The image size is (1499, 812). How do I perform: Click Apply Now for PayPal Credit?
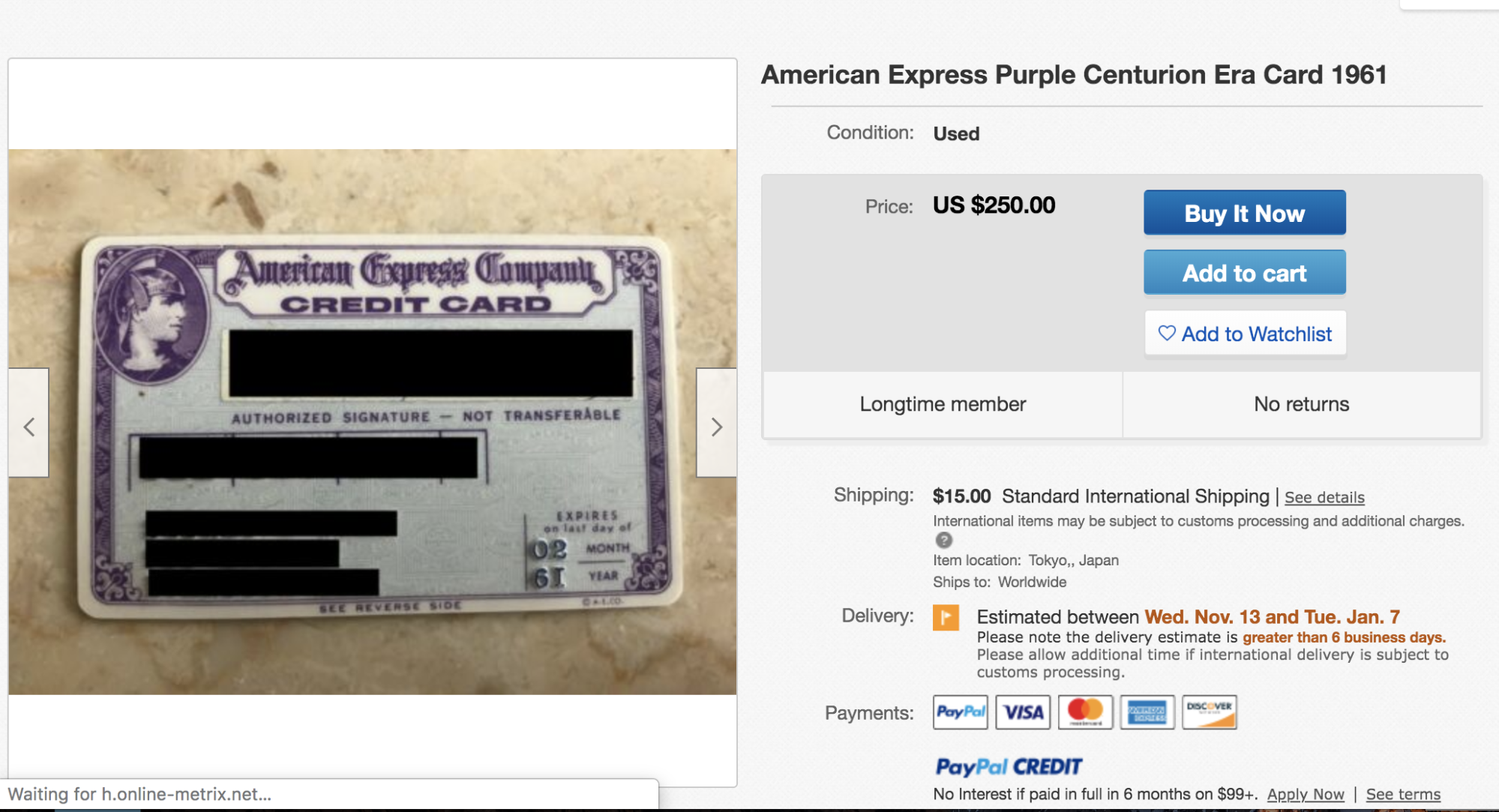tap(1306, 793)
